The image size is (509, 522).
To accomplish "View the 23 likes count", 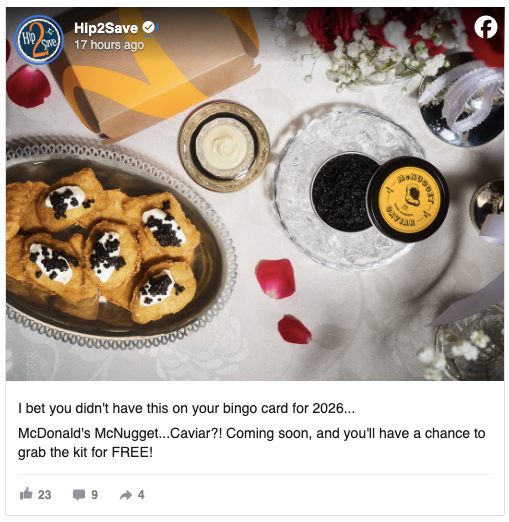I will pos(44,495).
